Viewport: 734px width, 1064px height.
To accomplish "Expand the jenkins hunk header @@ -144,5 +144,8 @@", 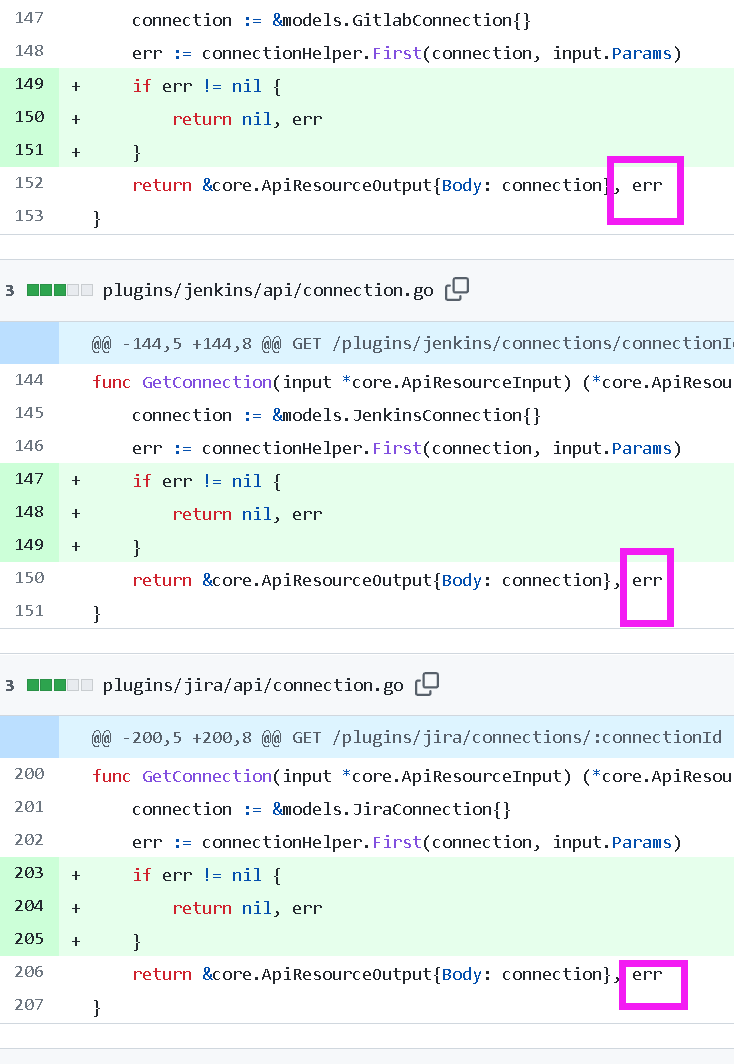I will 29,343.
